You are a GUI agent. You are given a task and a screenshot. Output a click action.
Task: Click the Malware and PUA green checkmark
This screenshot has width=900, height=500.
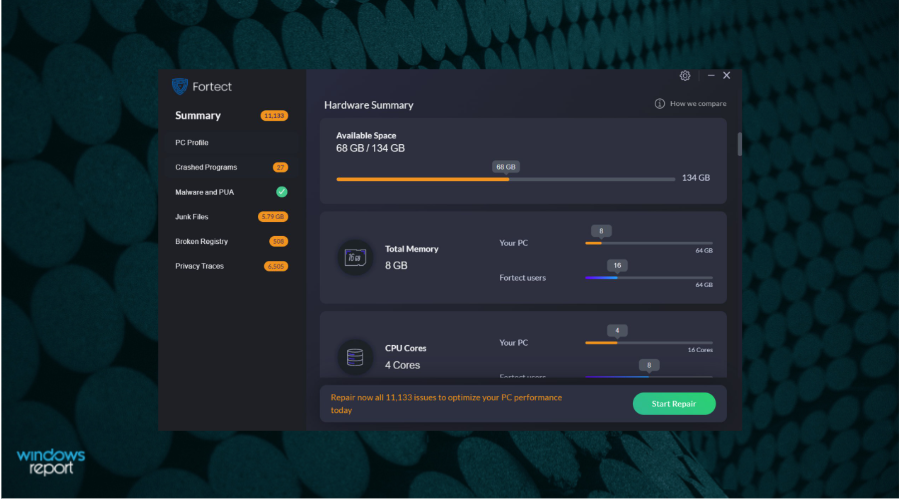(281, 192)
